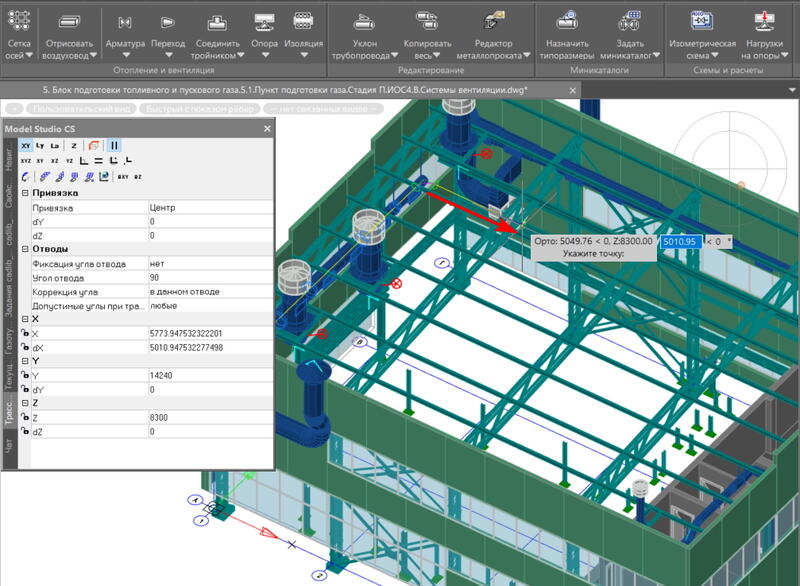Select the Системы вентиляции.dwg document tab
This screenshot has height=586, width=800.
click(285, 90)
